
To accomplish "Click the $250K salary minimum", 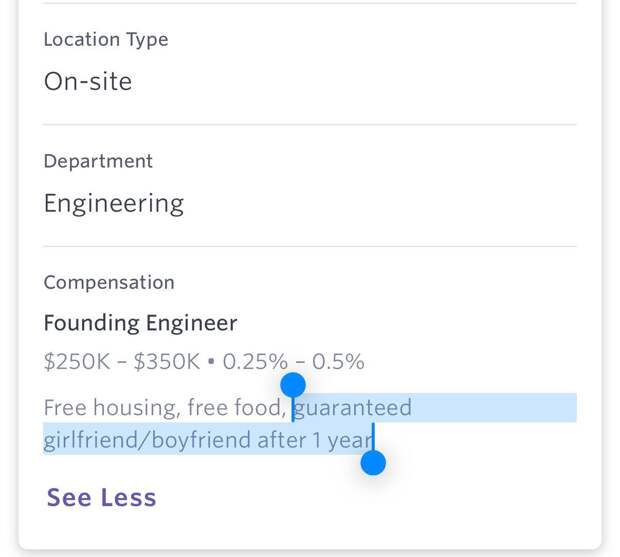I will pos(76,361).
